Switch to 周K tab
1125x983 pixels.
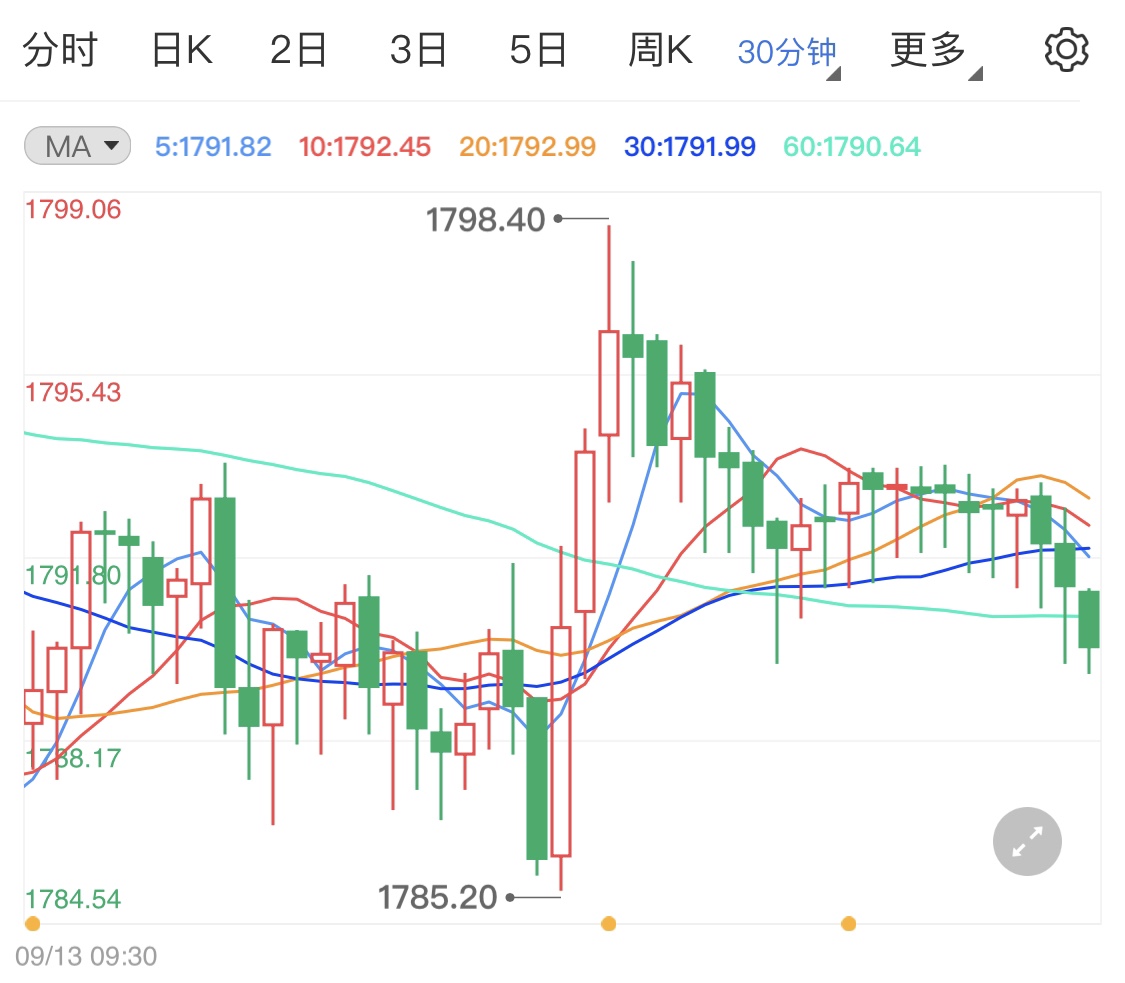coord(660,50)
